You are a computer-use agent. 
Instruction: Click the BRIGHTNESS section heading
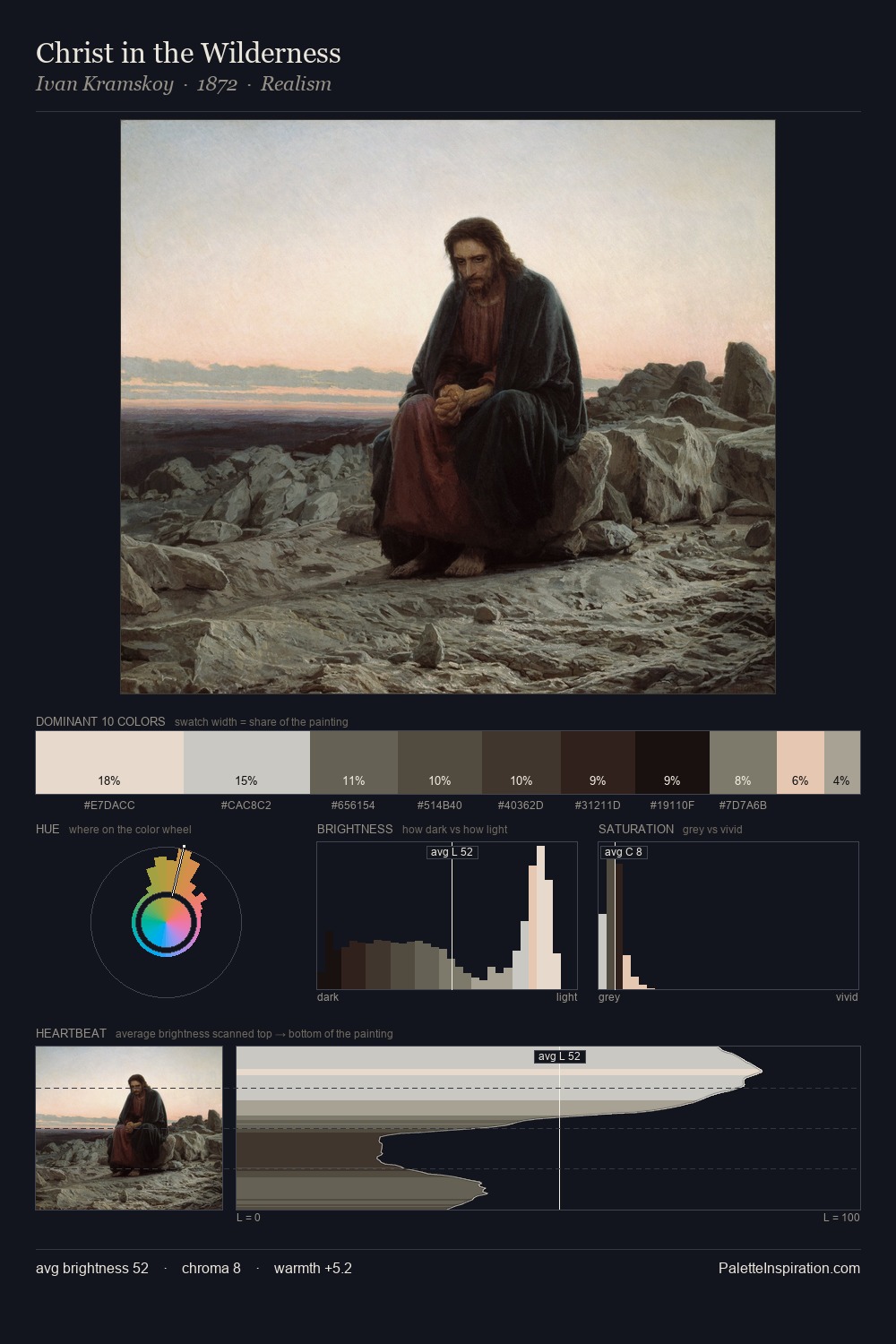[x=355, y=829]
